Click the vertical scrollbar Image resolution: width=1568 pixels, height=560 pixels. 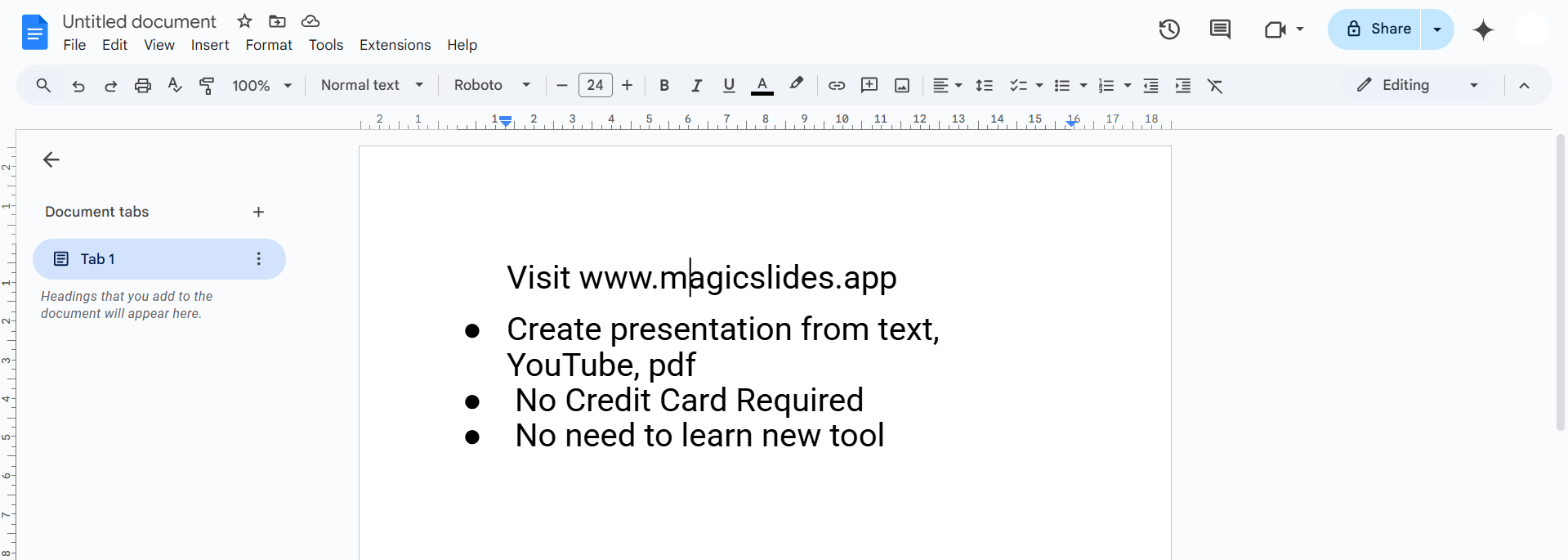(1561, 282)
